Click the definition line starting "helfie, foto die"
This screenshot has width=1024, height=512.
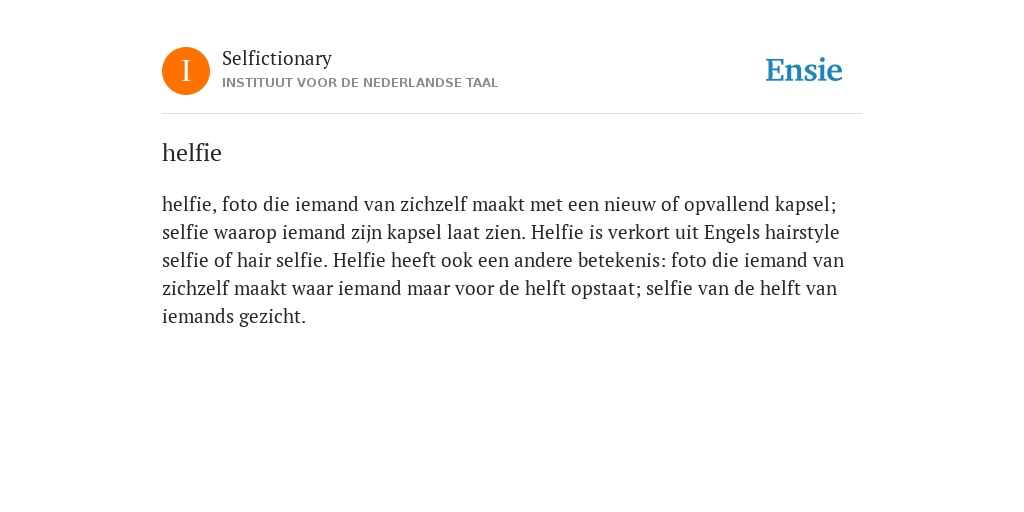point(499,205)
